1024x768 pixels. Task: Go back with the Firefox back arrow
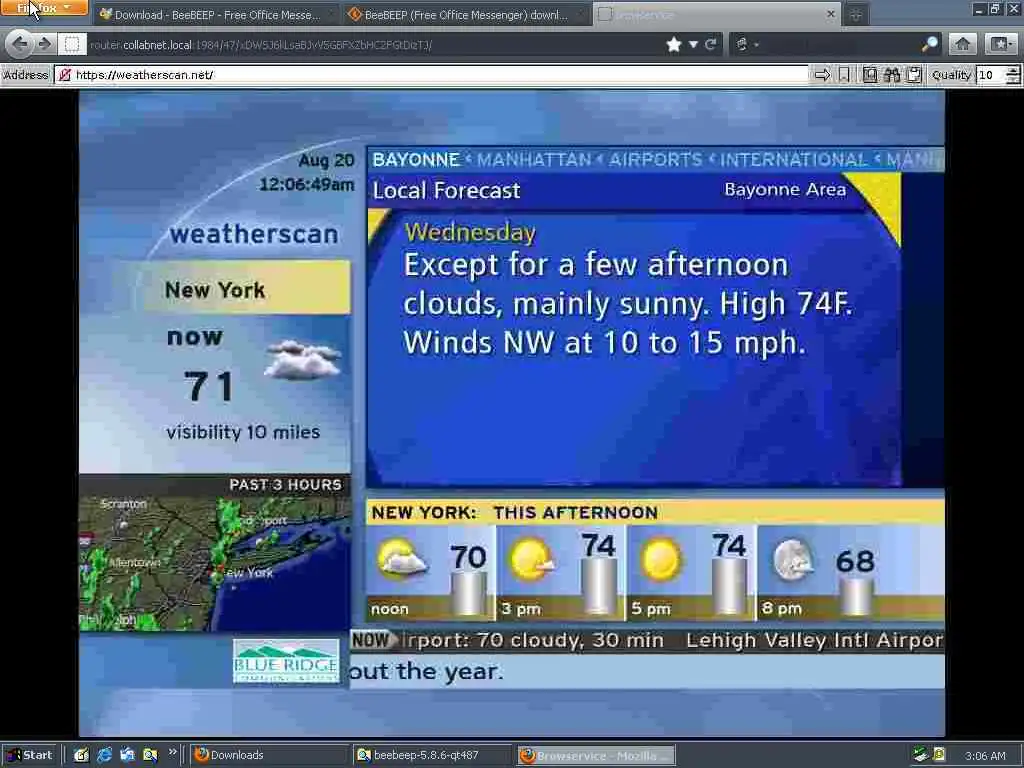(20, 44)
